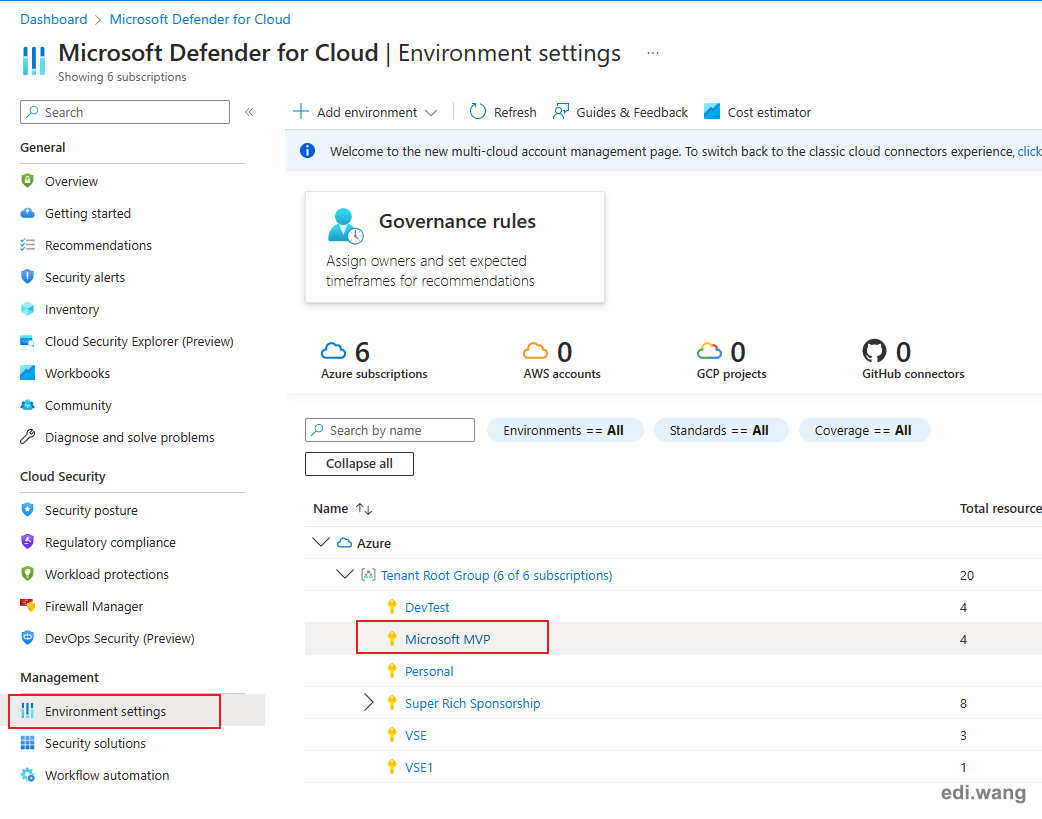Click the info icon in welcome banner
This screenshot has width=1042, height=819.
(x=308, y=151)
